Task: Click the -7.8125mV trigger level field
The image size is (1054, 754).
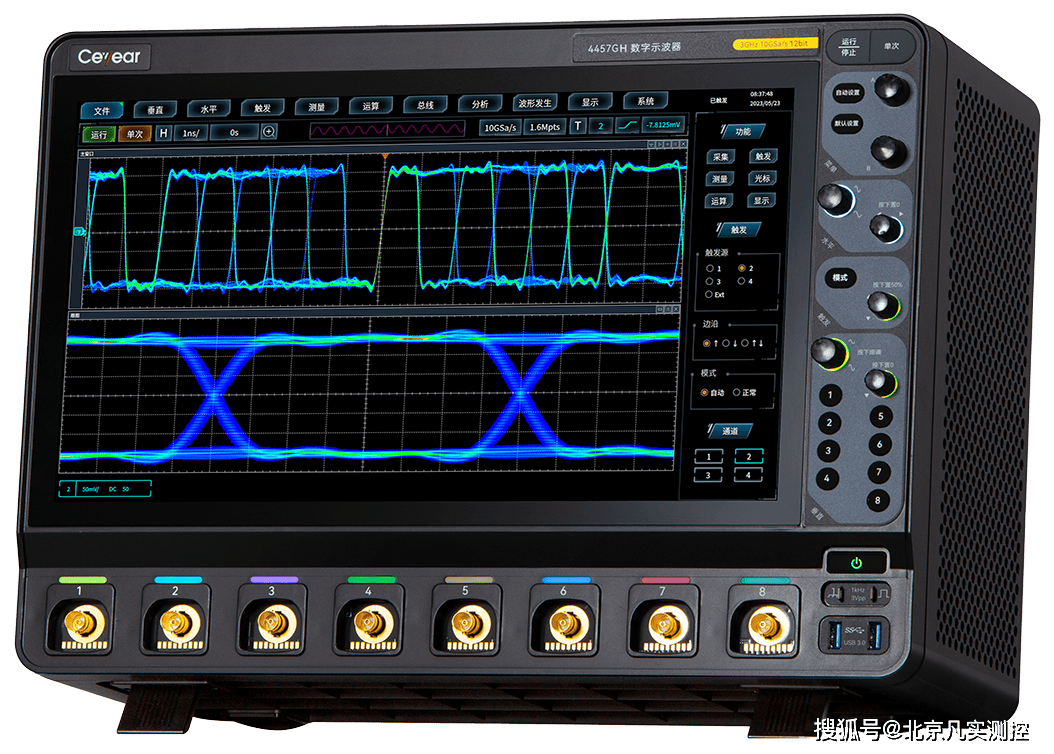Action: 663,125
